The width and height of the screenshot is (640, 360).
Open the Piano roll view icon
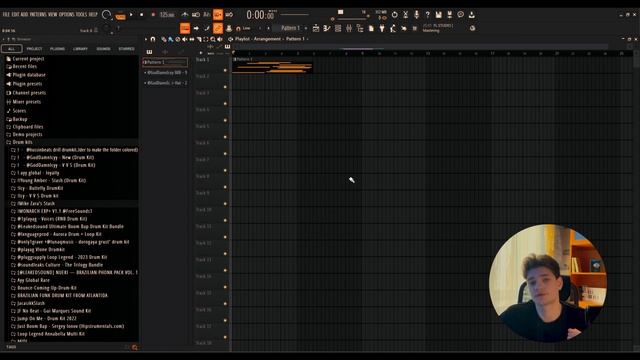pos(327,28)
